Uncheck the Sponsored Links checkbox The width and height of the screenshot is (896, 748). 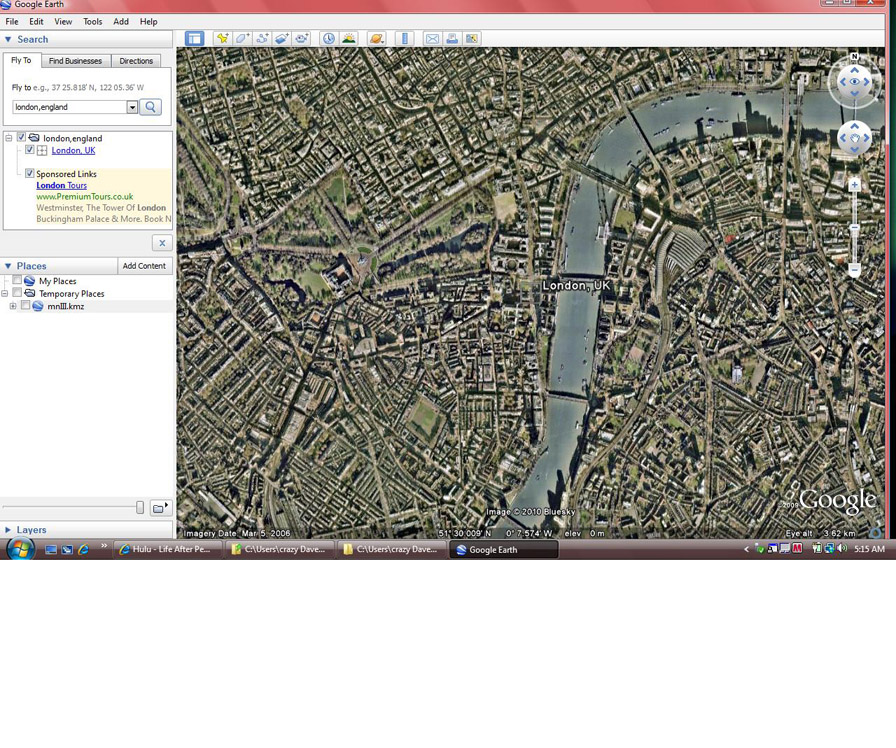tap(30, 174)
